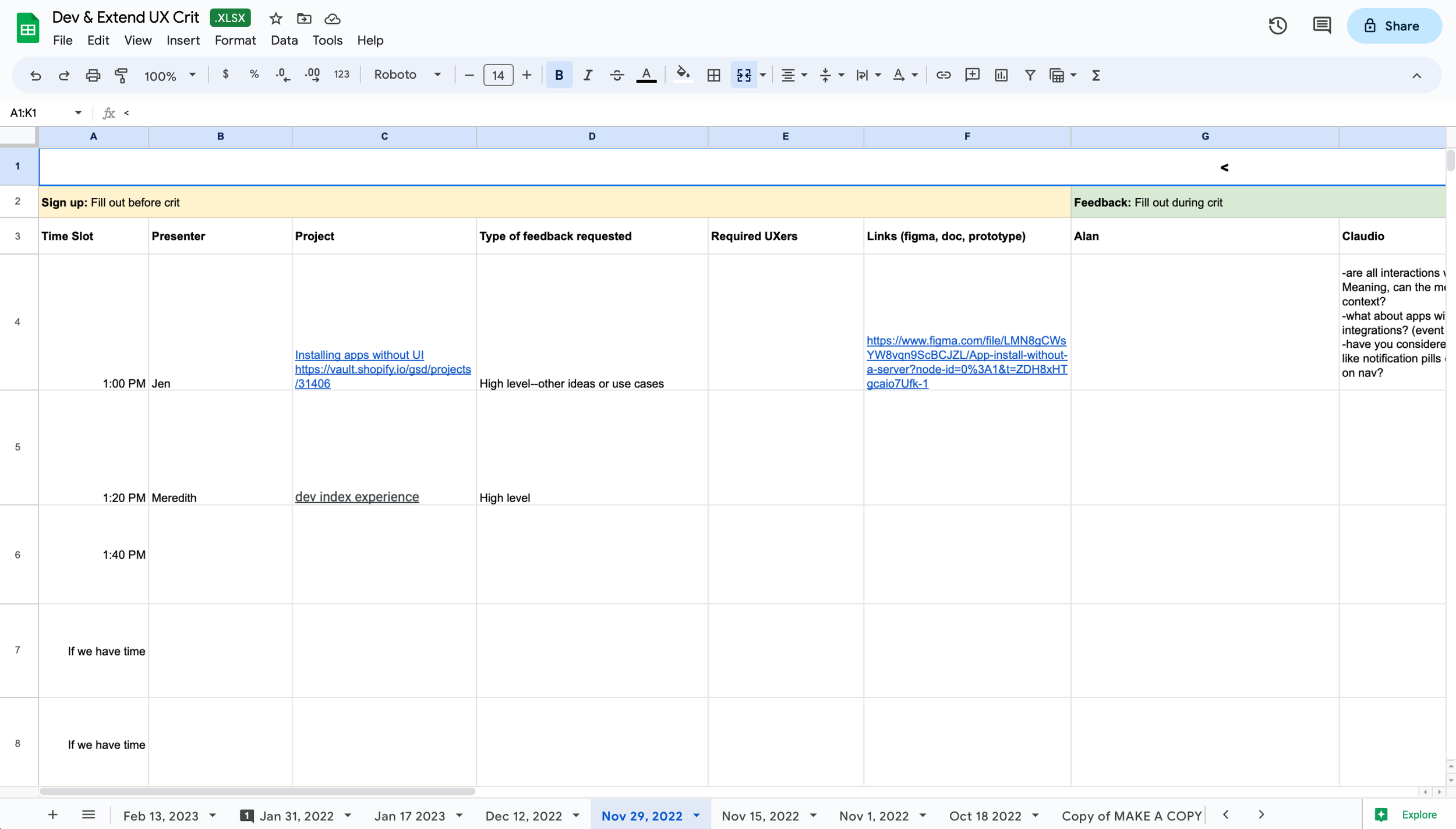Insert a chart via toolbar icon

coord(1001,75)
